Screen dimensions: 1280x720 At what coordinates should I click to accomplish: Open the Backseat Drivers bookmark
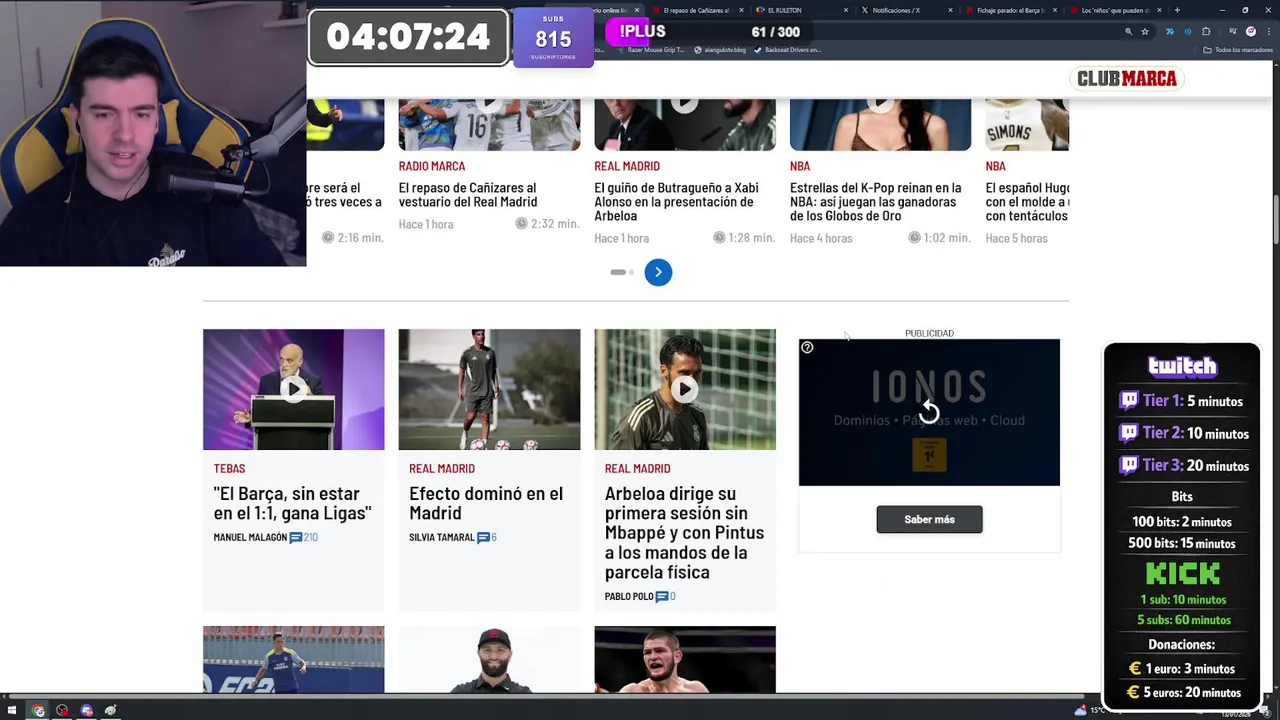[787, 49]
